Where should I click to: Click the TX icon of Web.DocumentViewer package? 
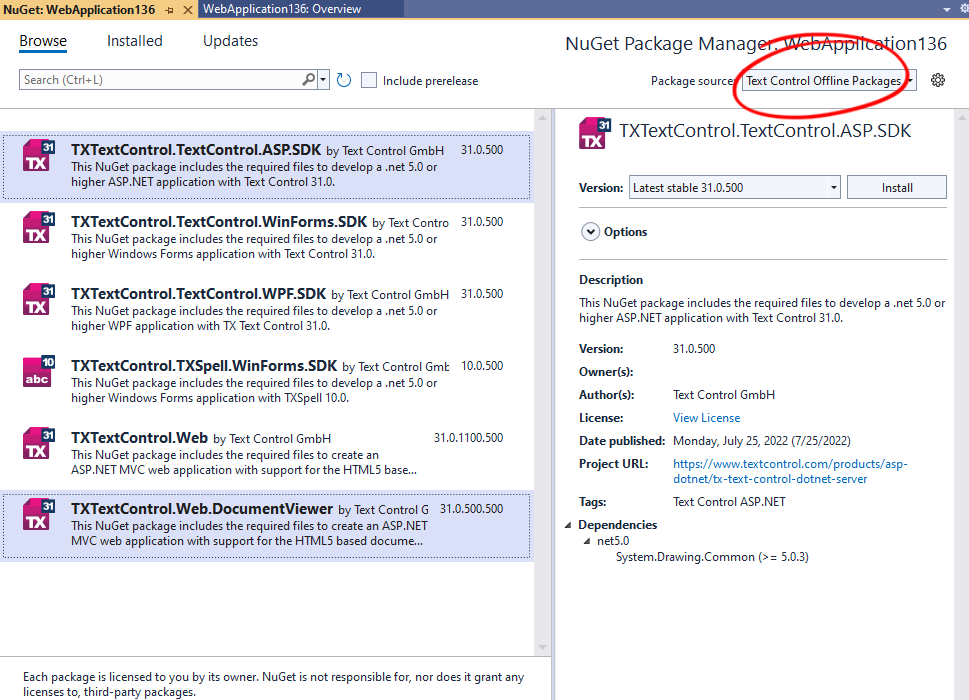(39, 515)
